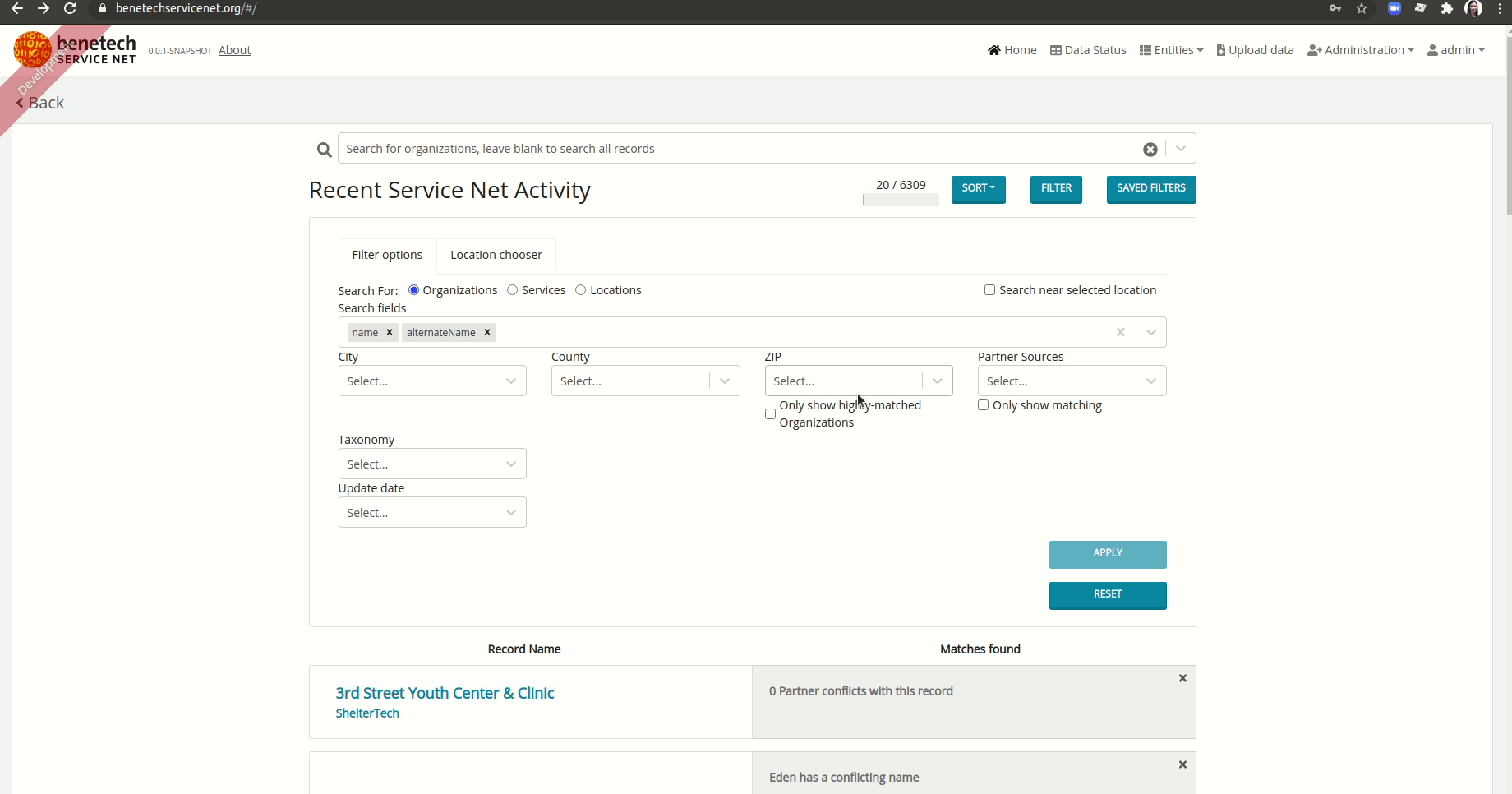The height and width of the screenshot is (794, 1512).
Task: Open Upload data page
Action: click(1255, 50)
